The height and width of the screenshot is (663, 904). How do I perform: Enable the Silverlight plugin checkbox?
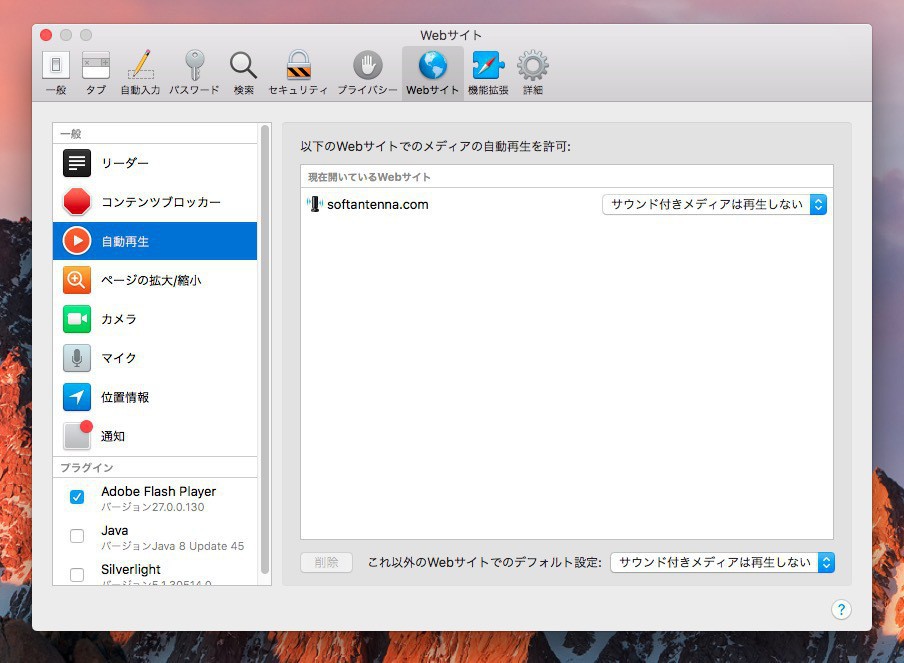pyautogui.click(x=77, y=574)
